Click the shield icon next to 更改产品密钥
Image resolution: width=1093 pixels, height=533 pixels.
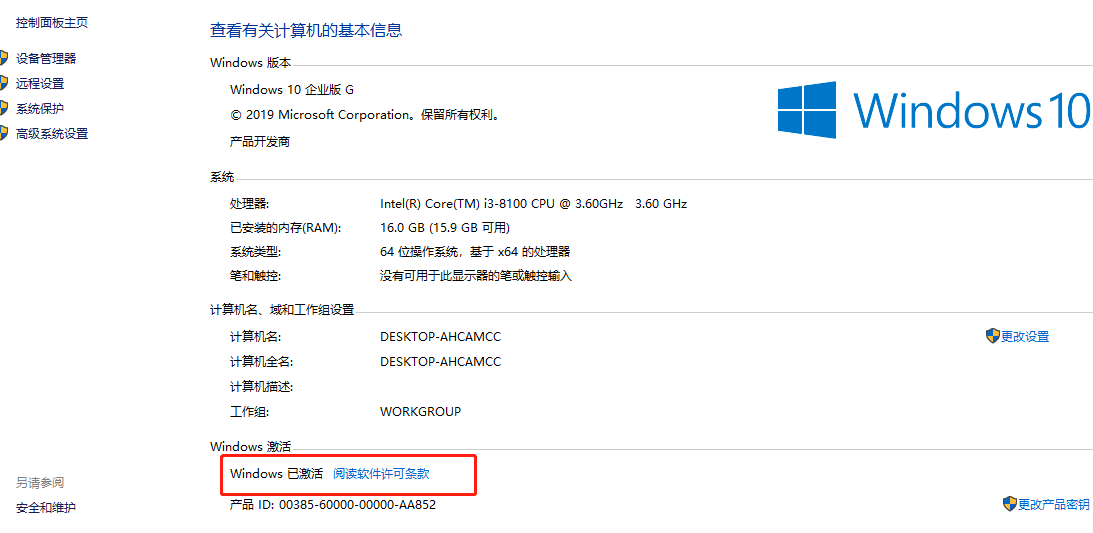pyautogui.click(x=1009, y=503)
